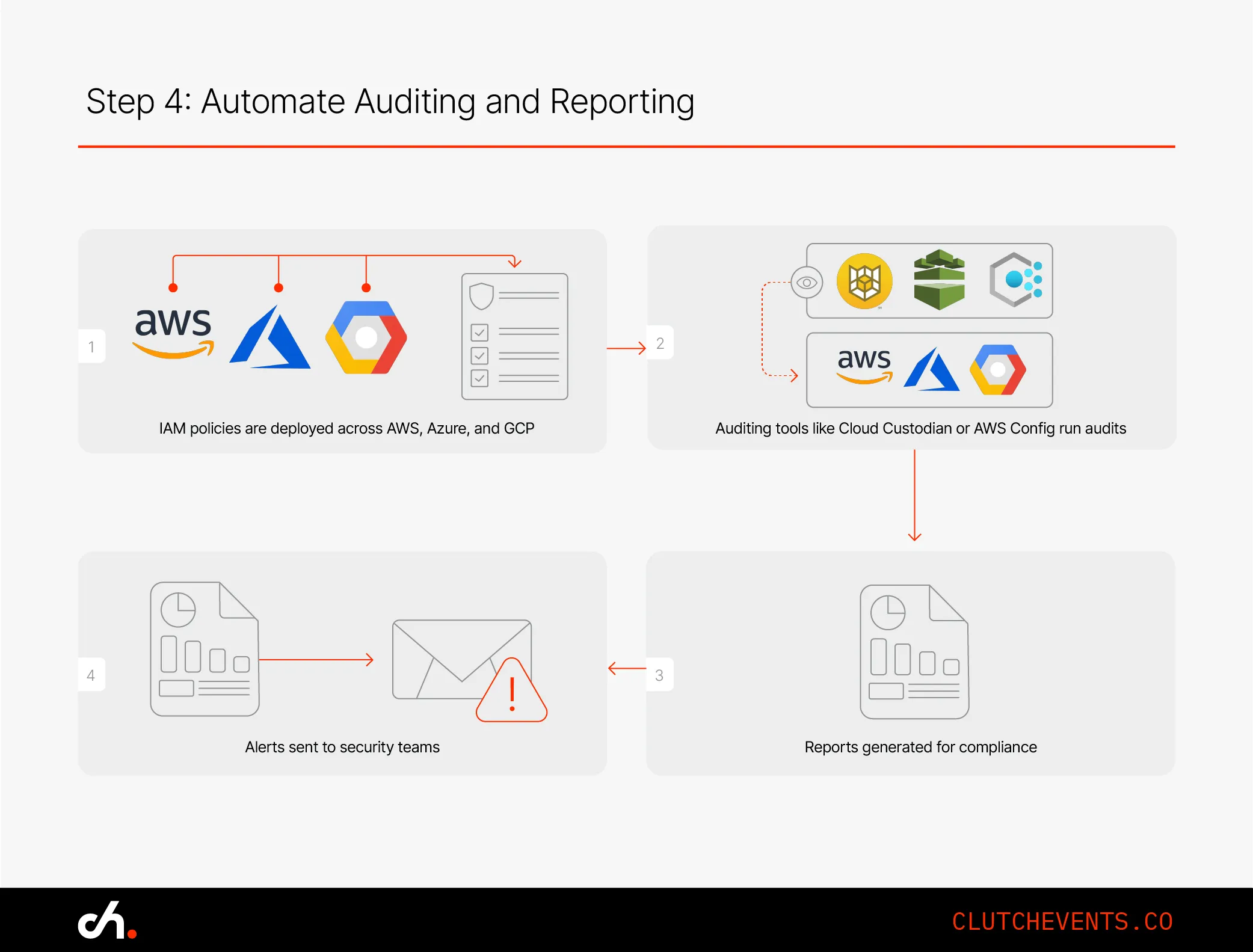Click the envelope mail icon
1253x952 pixels.
(x=462, y=660)
